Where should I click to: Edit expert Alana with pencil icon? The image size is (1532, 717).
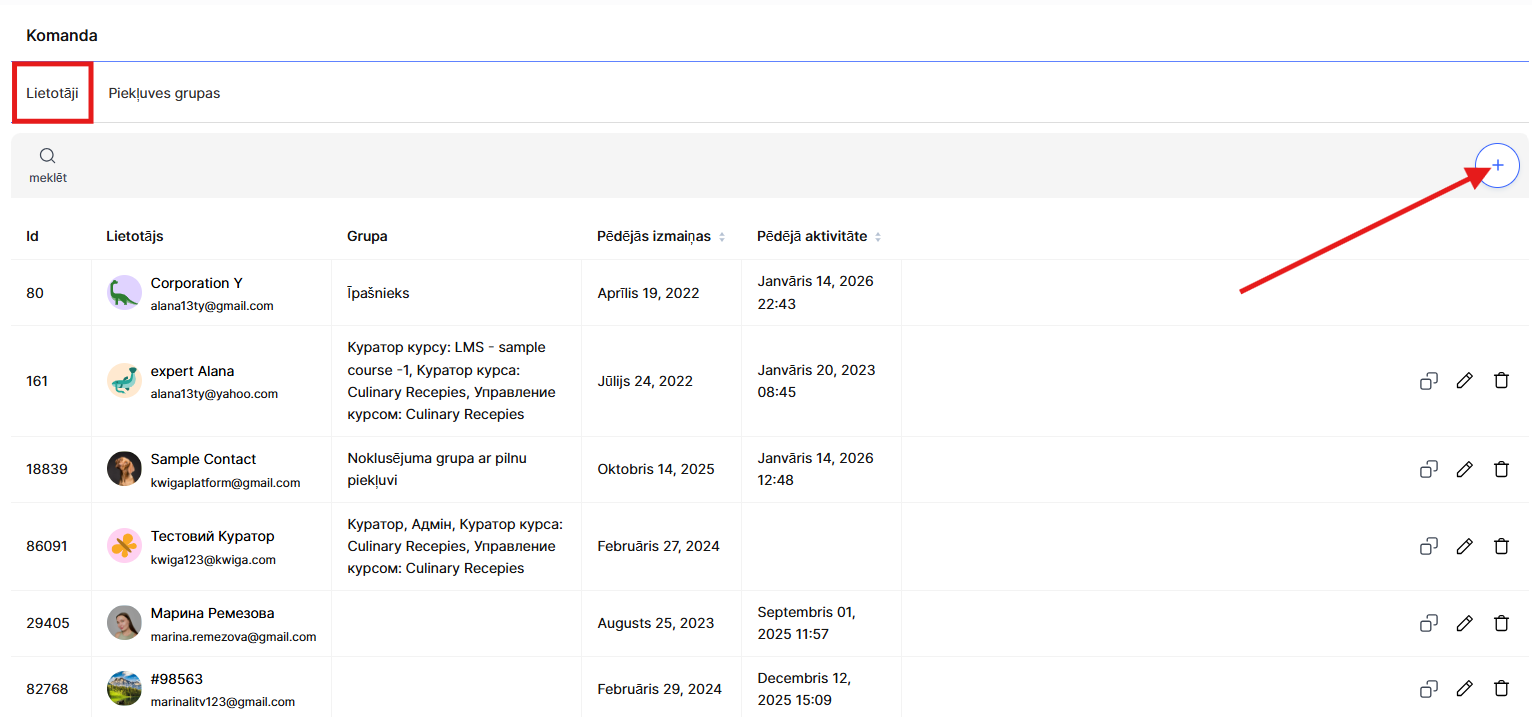pos(1464,381)
